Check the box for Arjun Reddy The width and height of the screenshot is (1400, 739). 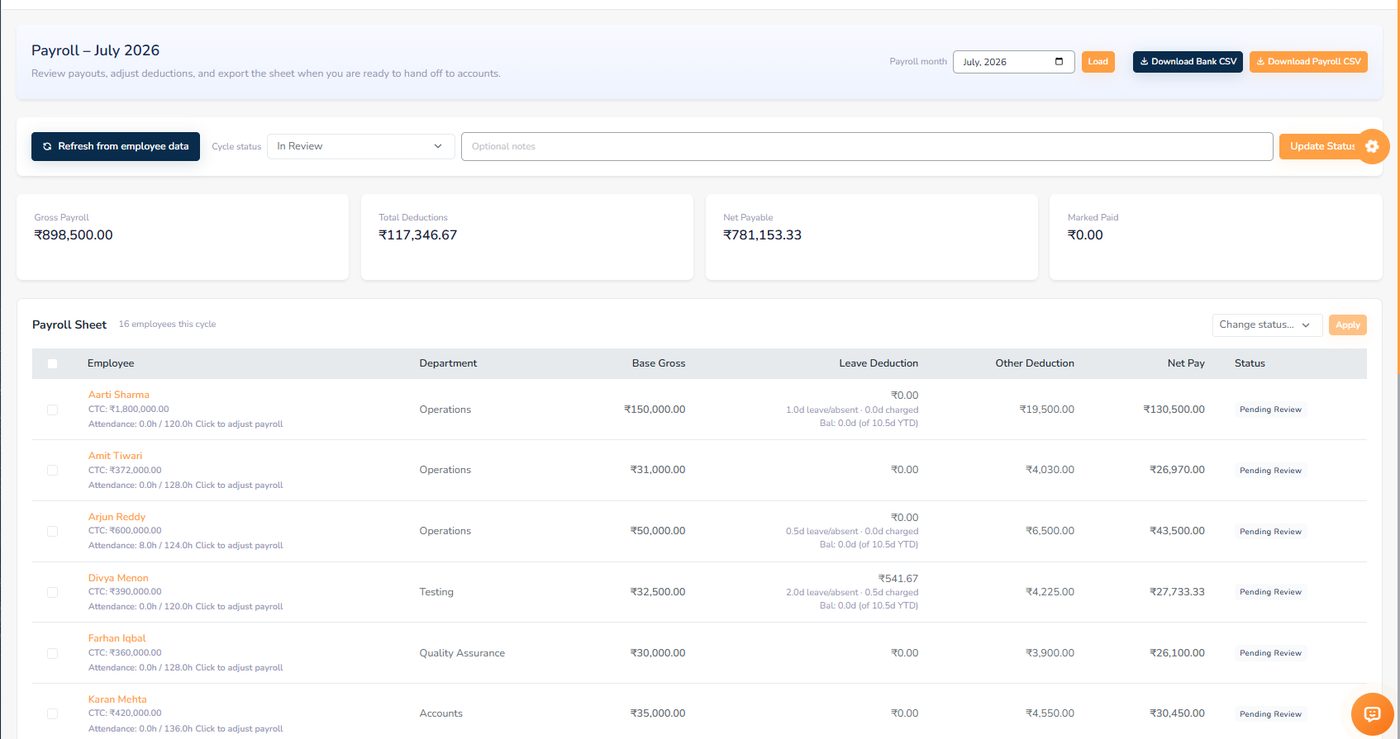52,531
